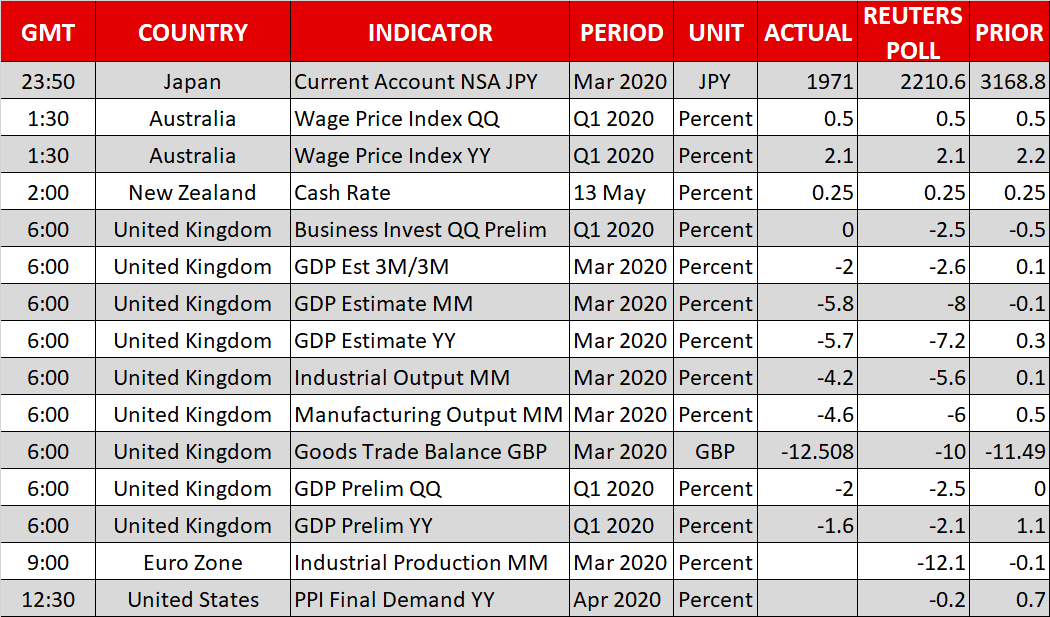Select Current Account NSA JPY cell
The height and width of the screenshot is (617, 1050).
(416, 82)
